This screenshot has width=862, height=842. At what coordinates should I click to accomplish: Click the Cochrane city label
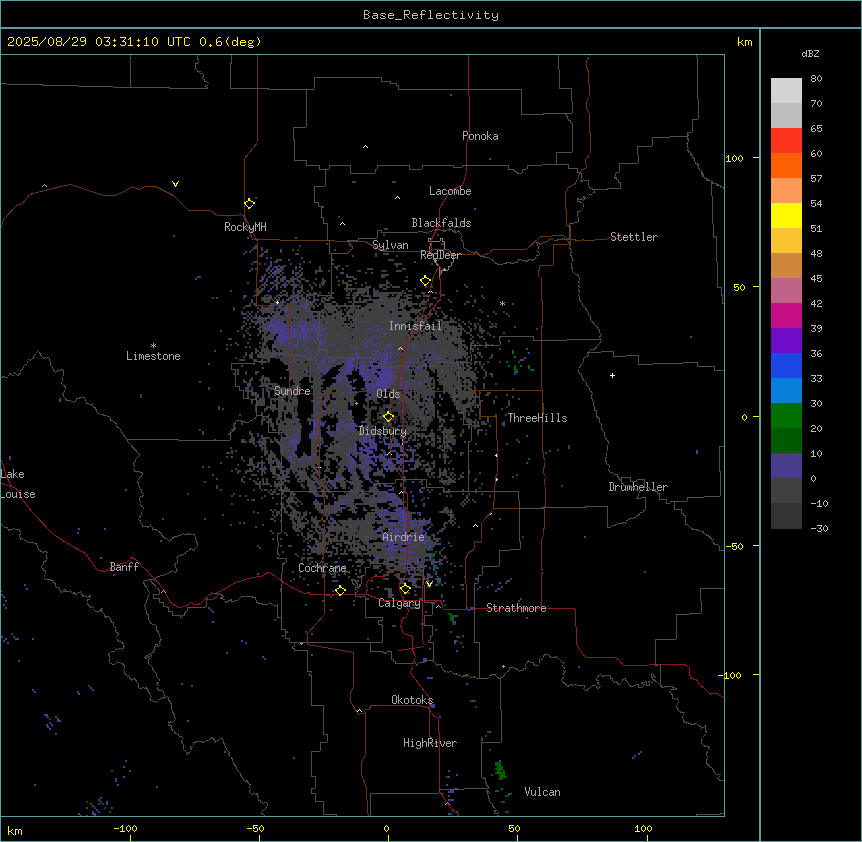click(x=322, y=568)
